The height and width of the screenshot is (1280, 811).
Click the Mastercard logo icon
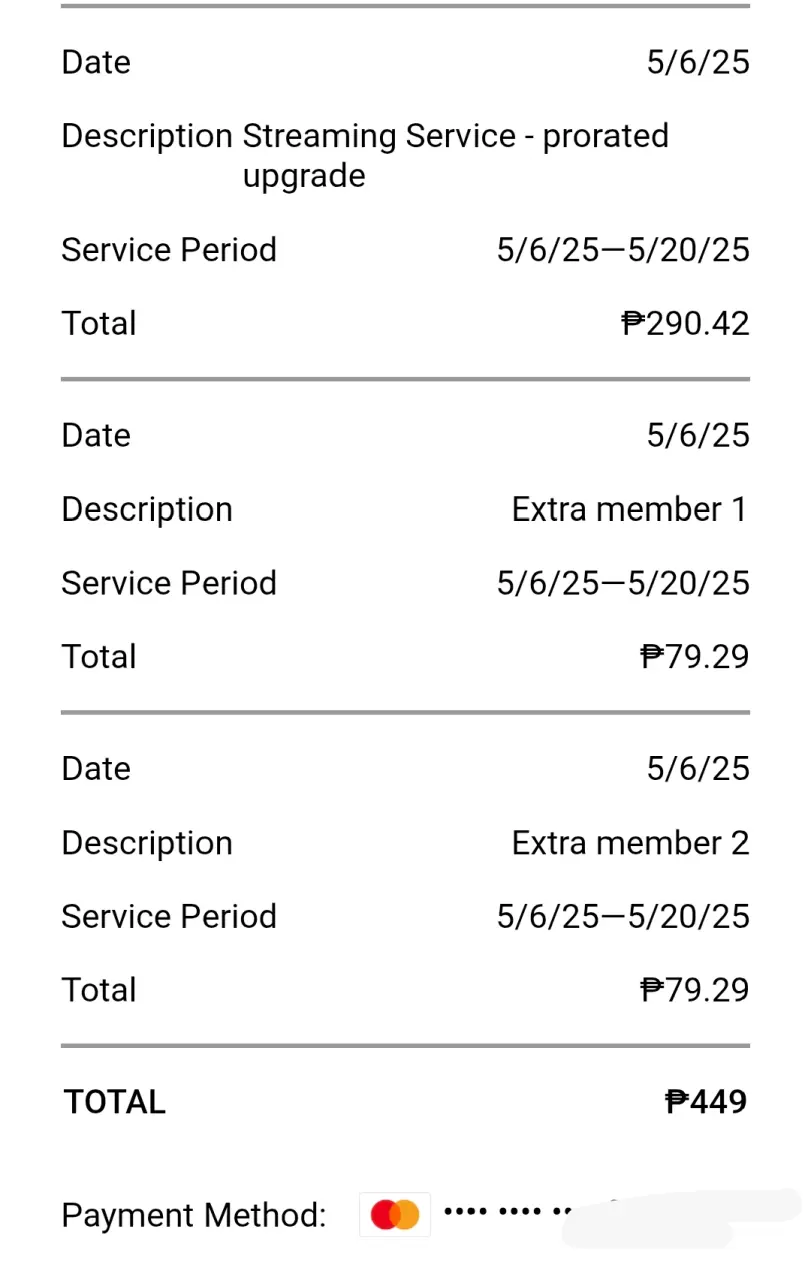click(395, 1215)
